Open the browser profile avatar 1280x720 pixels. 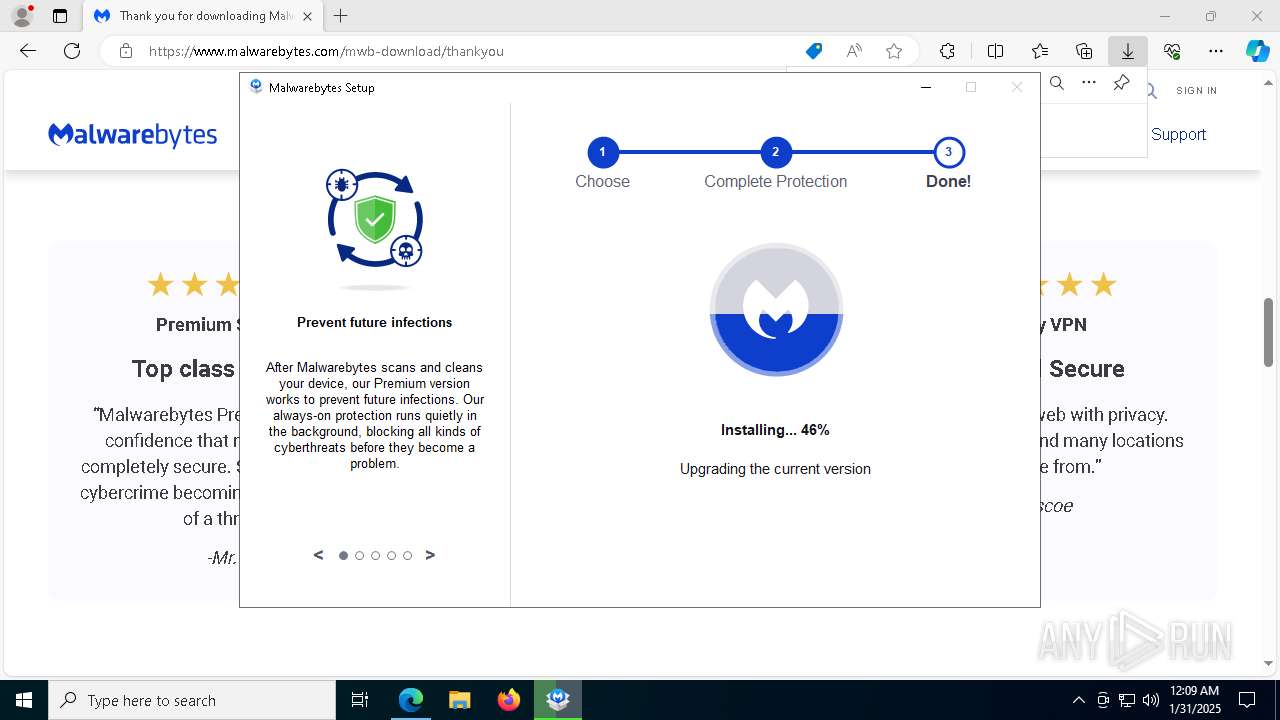pos(21,16)
